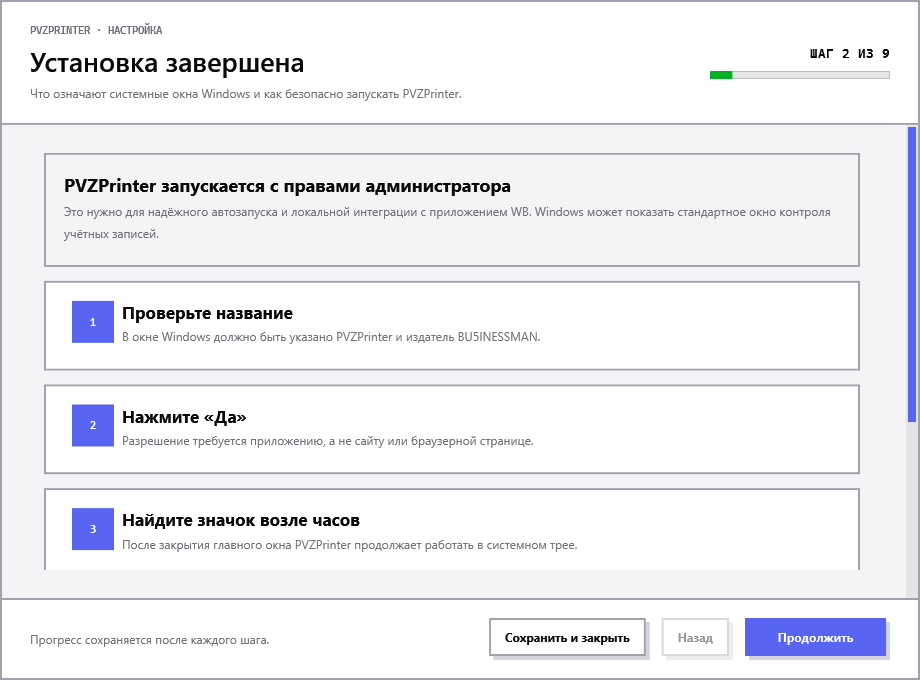Click the step number 2 badge
The height and width of the screenshot is (680, 920).
pos(93,425)
